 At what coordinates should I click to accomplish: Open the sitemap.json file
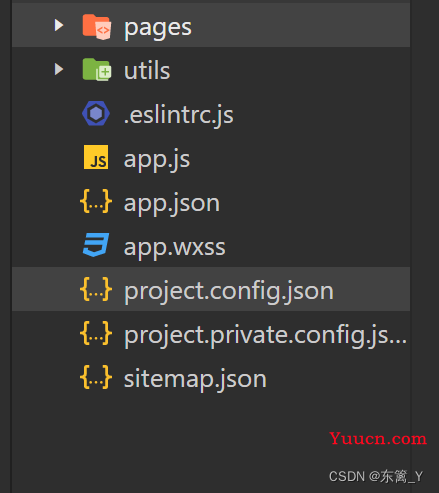point(195,379)
